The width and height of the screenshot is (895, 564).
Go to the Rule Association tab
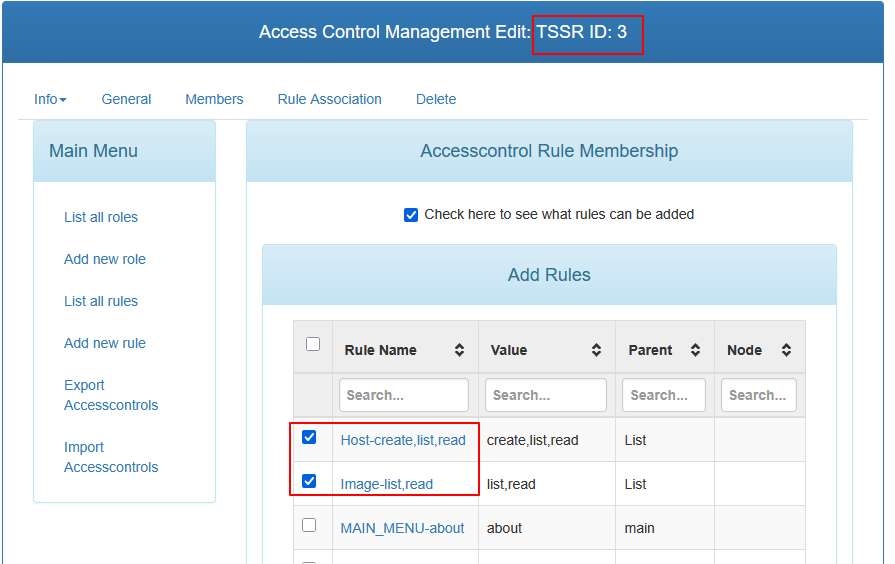coord(329,99)
